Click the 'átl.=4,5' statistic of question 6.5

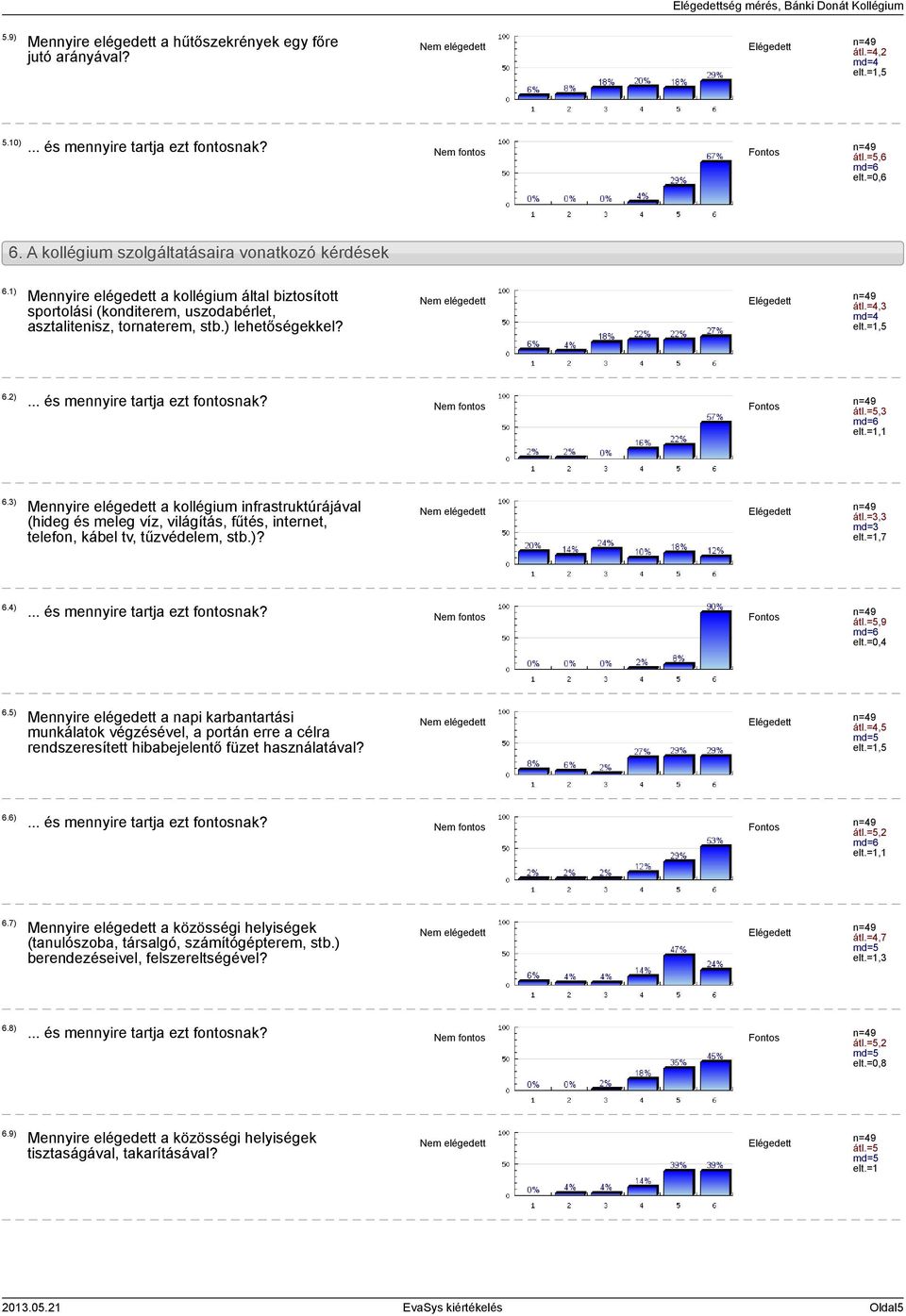tap(869, 727)
